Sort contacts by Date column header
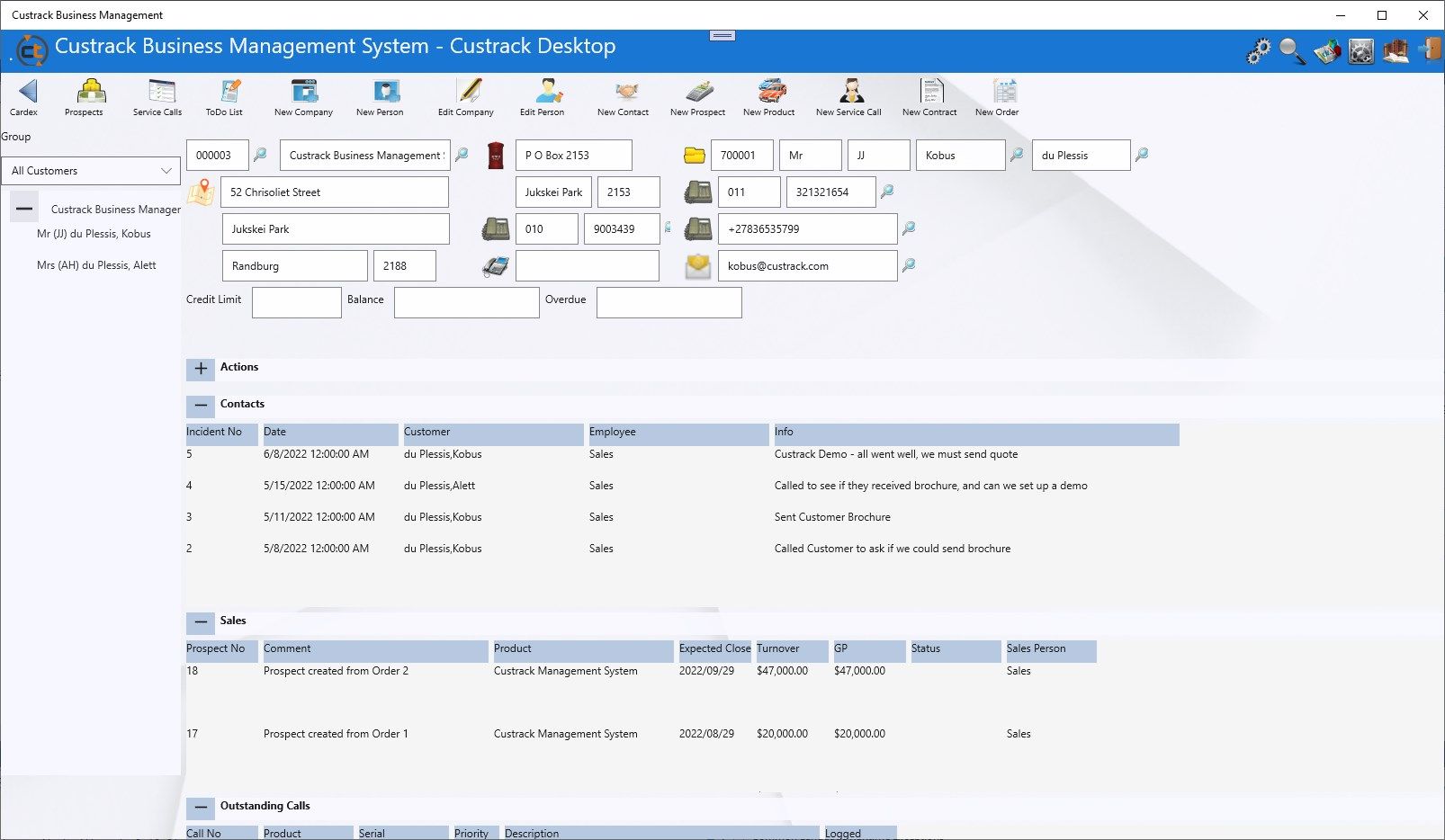Screen dimensions: 1445x840 pos(330,434)
